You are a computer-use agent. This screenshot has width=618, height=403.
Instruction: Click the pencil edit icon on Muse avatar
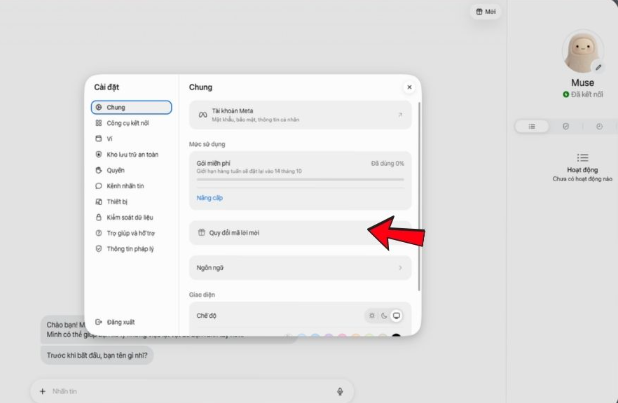click(598, 67)
